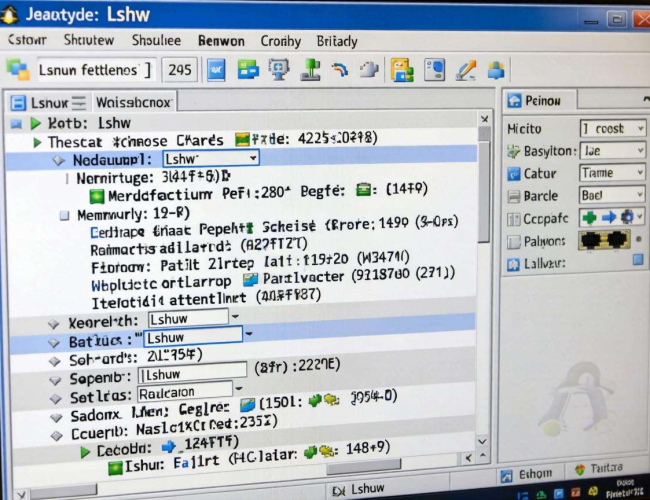The height and width of the screenshot is (500, 650).
Task: Switch to the Peinon panel tab
Action: point(539,101)
